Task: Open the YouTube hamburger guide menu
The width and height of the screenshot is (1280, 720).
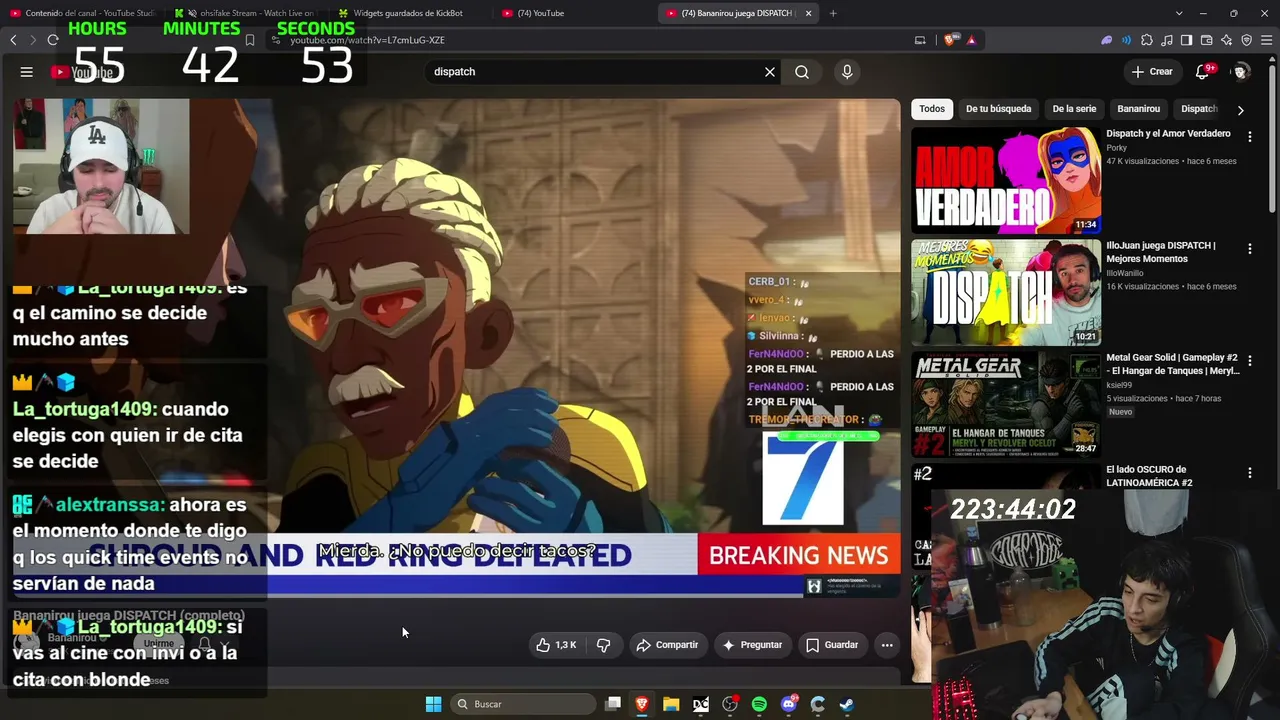Action: 27,72
